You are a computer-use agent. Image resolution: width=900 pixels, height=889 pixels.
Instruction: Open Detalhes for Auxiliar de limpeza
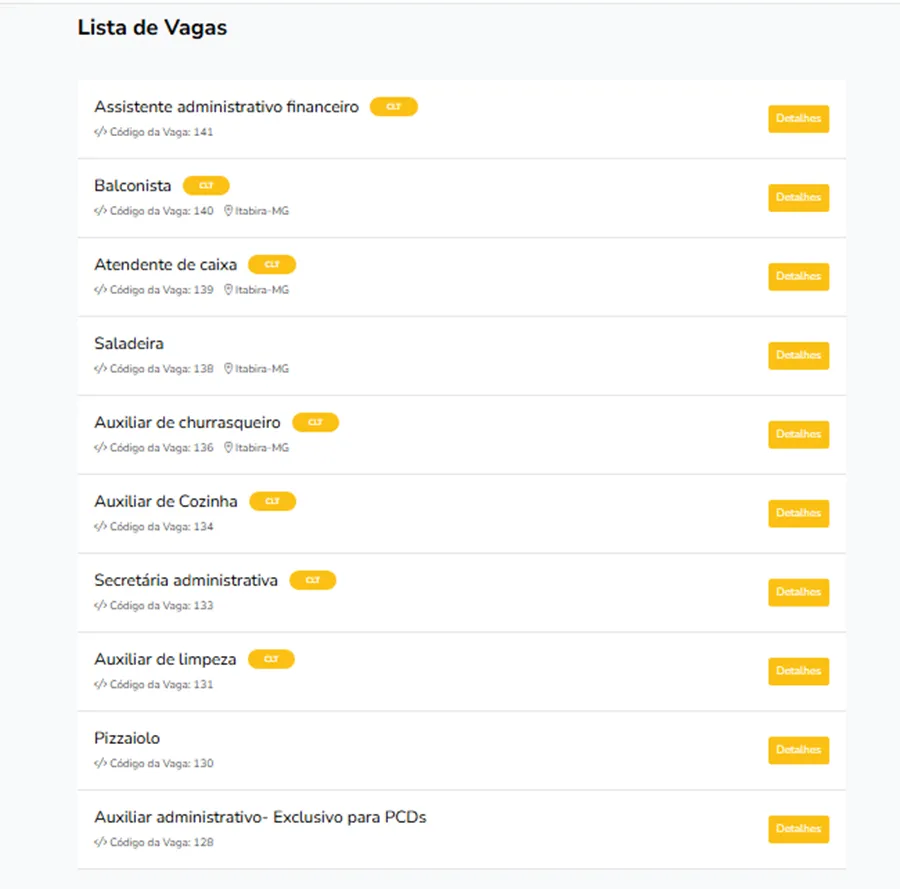click(798, 671)
